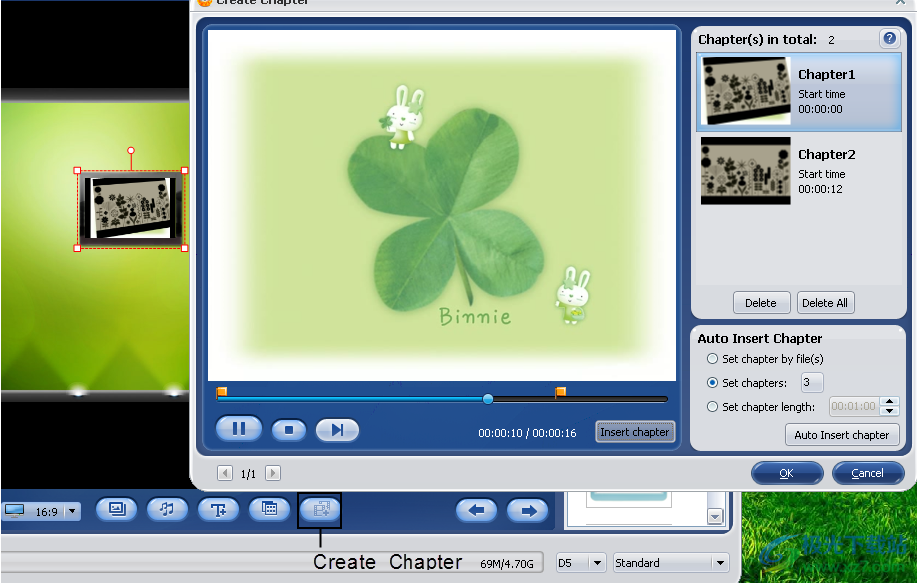Click the 00:00:10 / 00:00:16 time display
Image resolution: width=918 pixels, height=583 pixels.
[527, 433]
